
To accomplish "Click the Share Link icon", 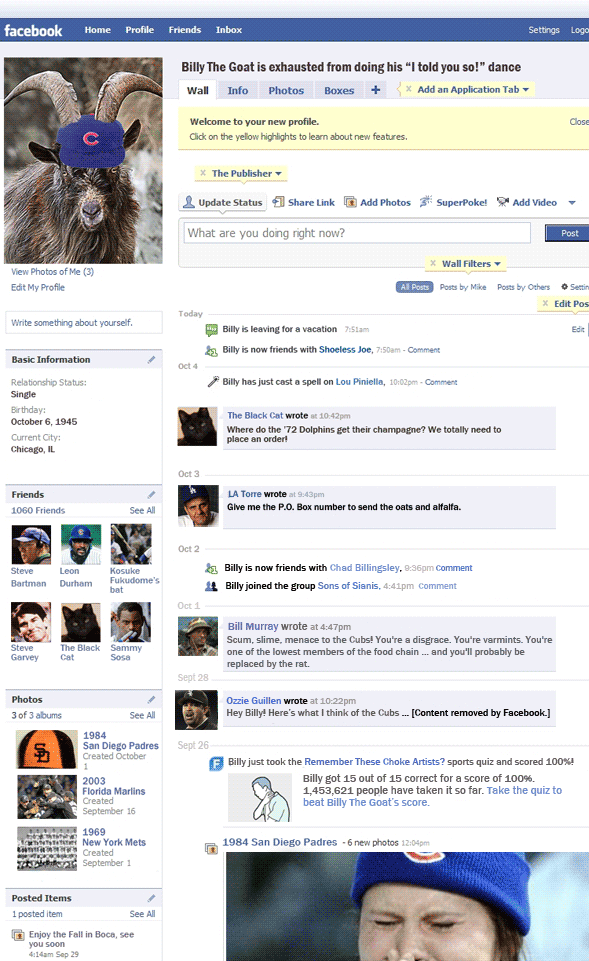I will coord(278,202).
